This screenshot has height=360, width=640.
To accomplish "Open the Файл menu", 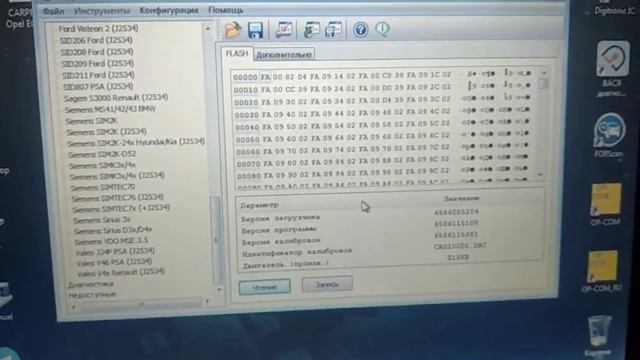I will coord(53,11).
